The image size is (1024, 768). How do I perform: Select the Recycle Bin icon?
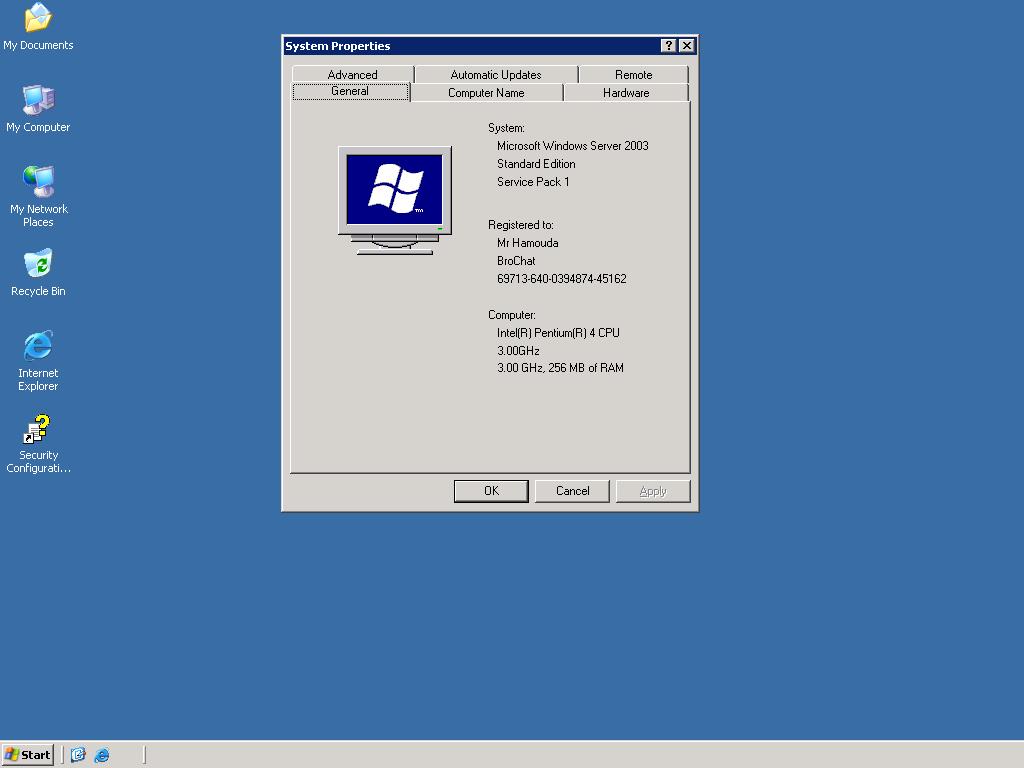tap(38, 264)
